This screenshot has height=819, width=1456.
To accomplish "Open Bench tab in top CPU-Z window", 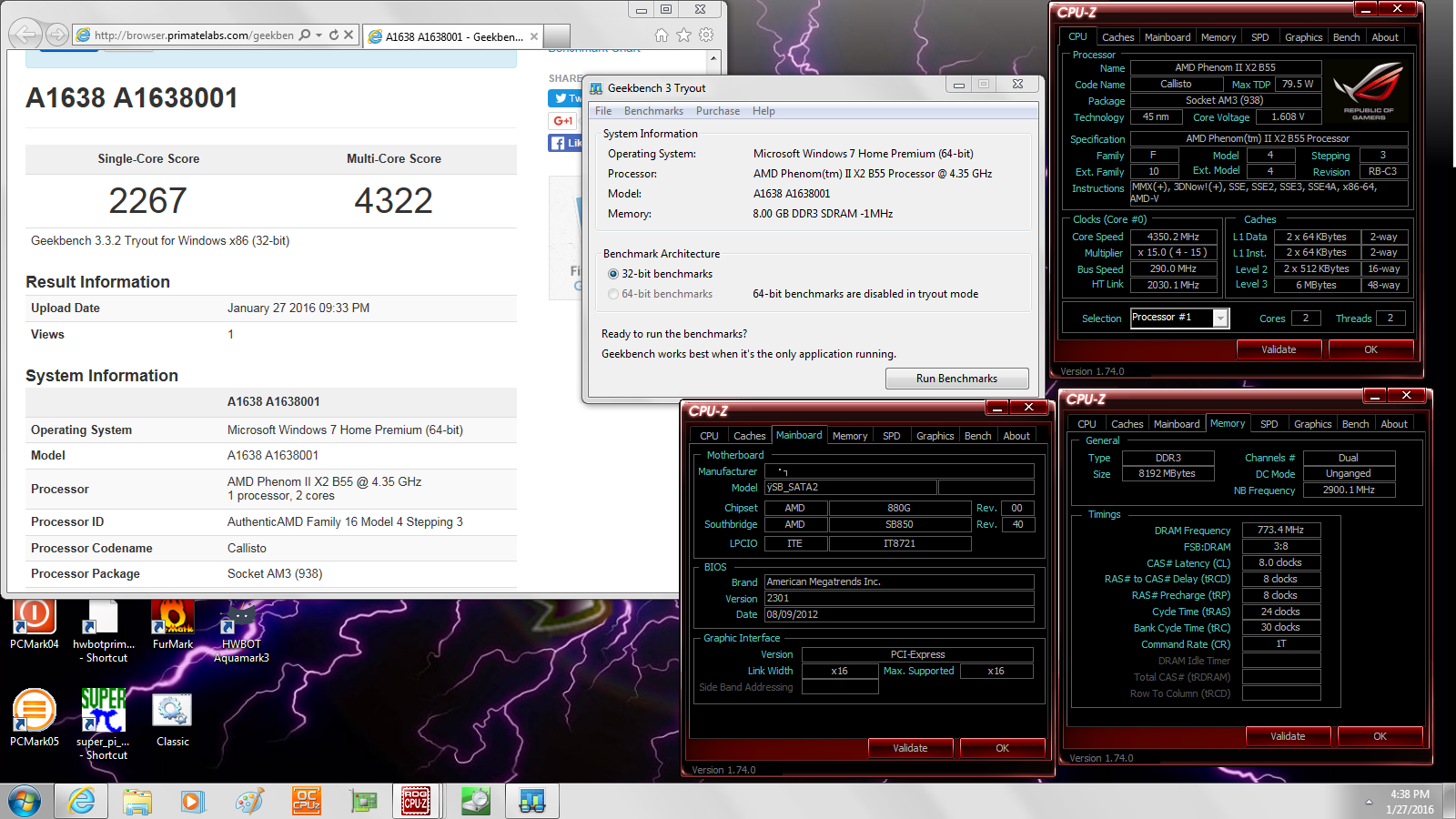I will (1346, 37).
